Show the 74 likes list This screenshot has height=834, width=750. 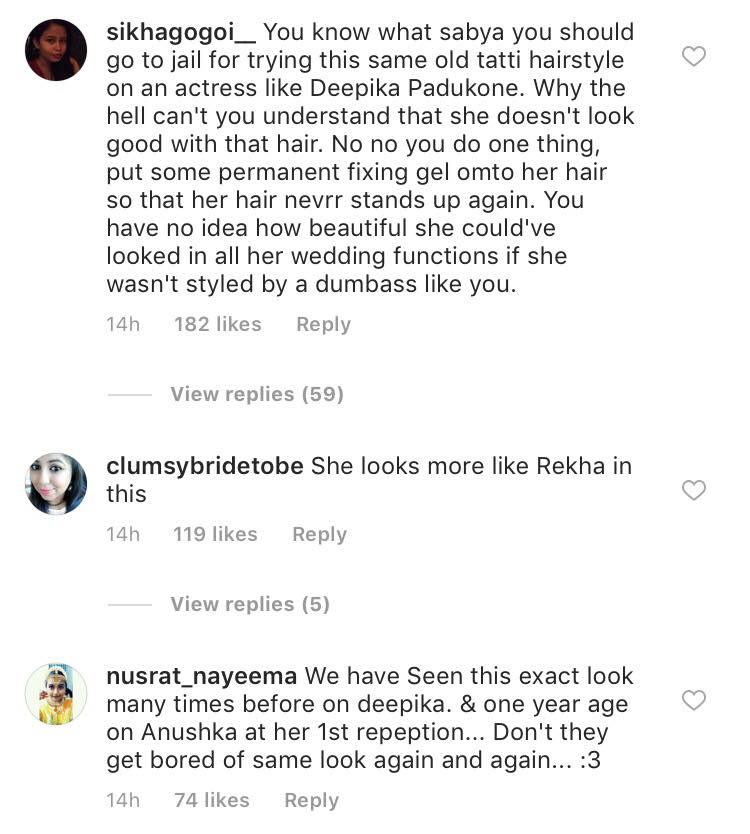[x=211, y=800]
